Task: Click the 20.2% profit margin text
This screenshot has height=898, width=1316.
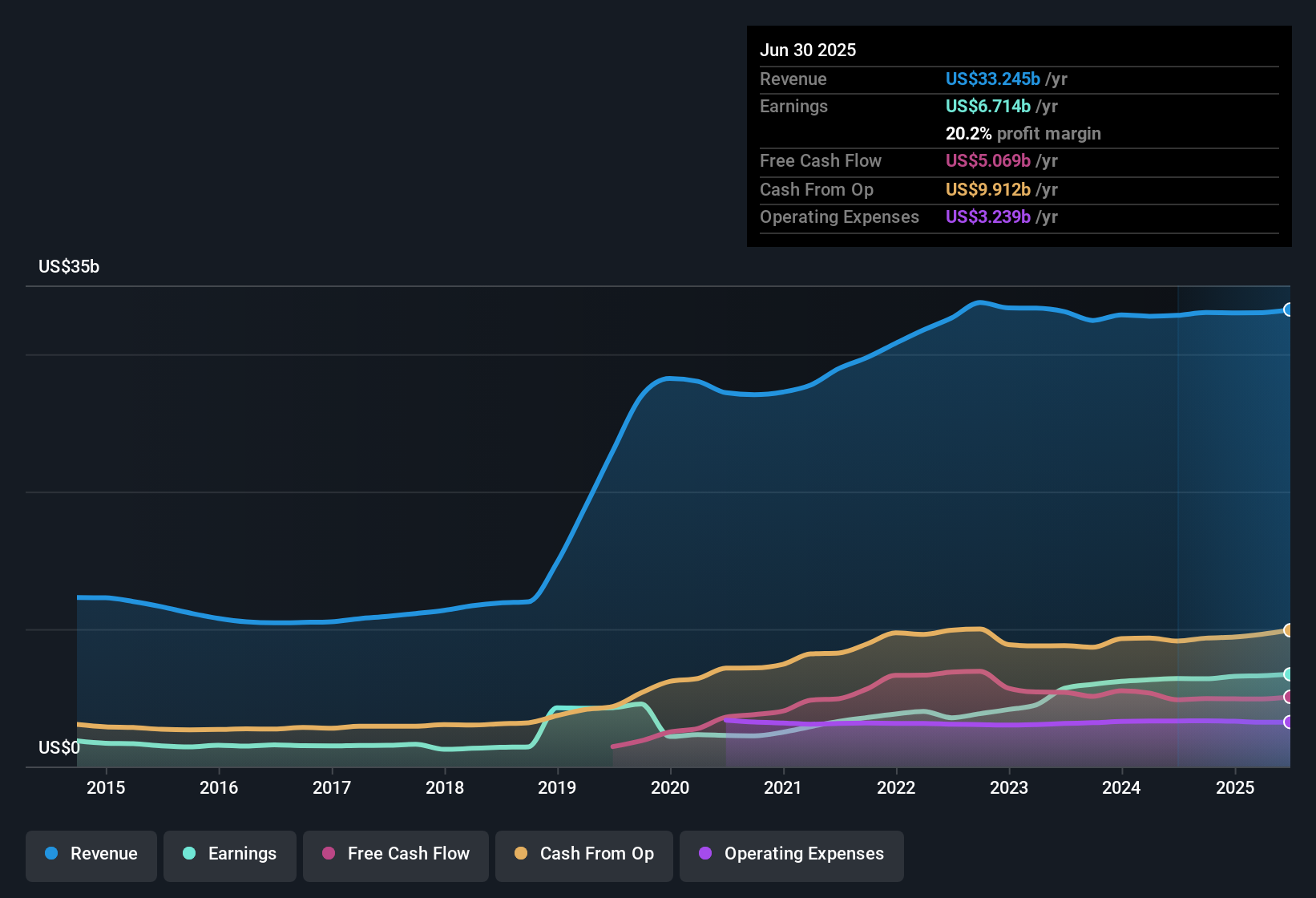Action: click(1023, 133)
